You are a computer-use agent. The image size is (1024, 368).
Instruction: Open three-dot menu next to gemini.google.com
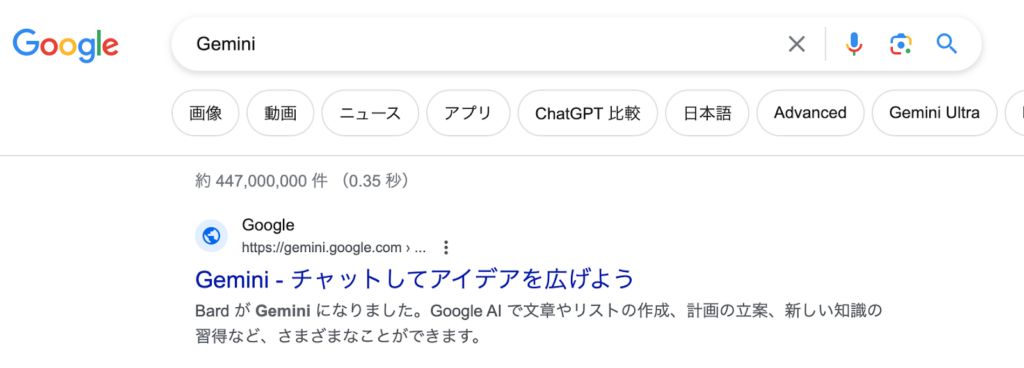pos(446,248)
